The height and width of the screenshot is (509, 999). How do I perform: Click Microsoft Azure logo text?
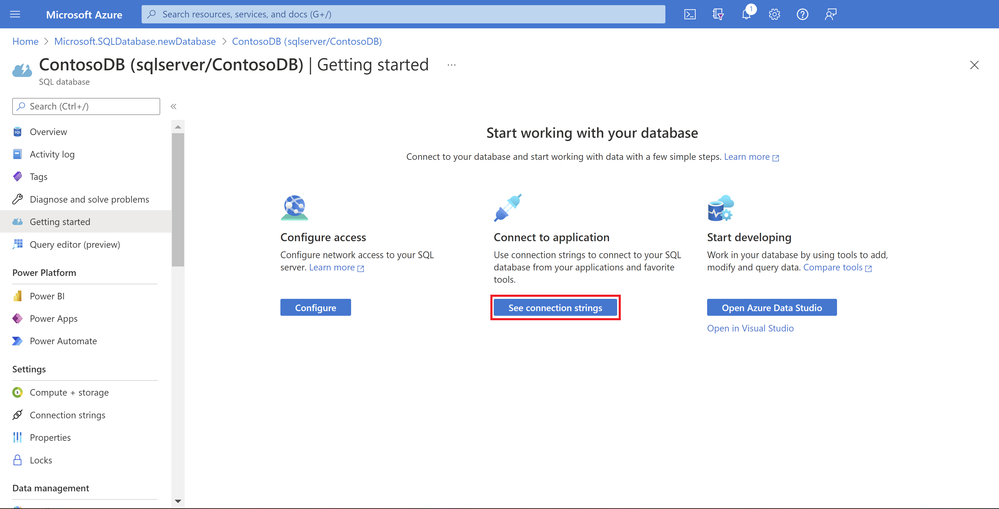84,14
